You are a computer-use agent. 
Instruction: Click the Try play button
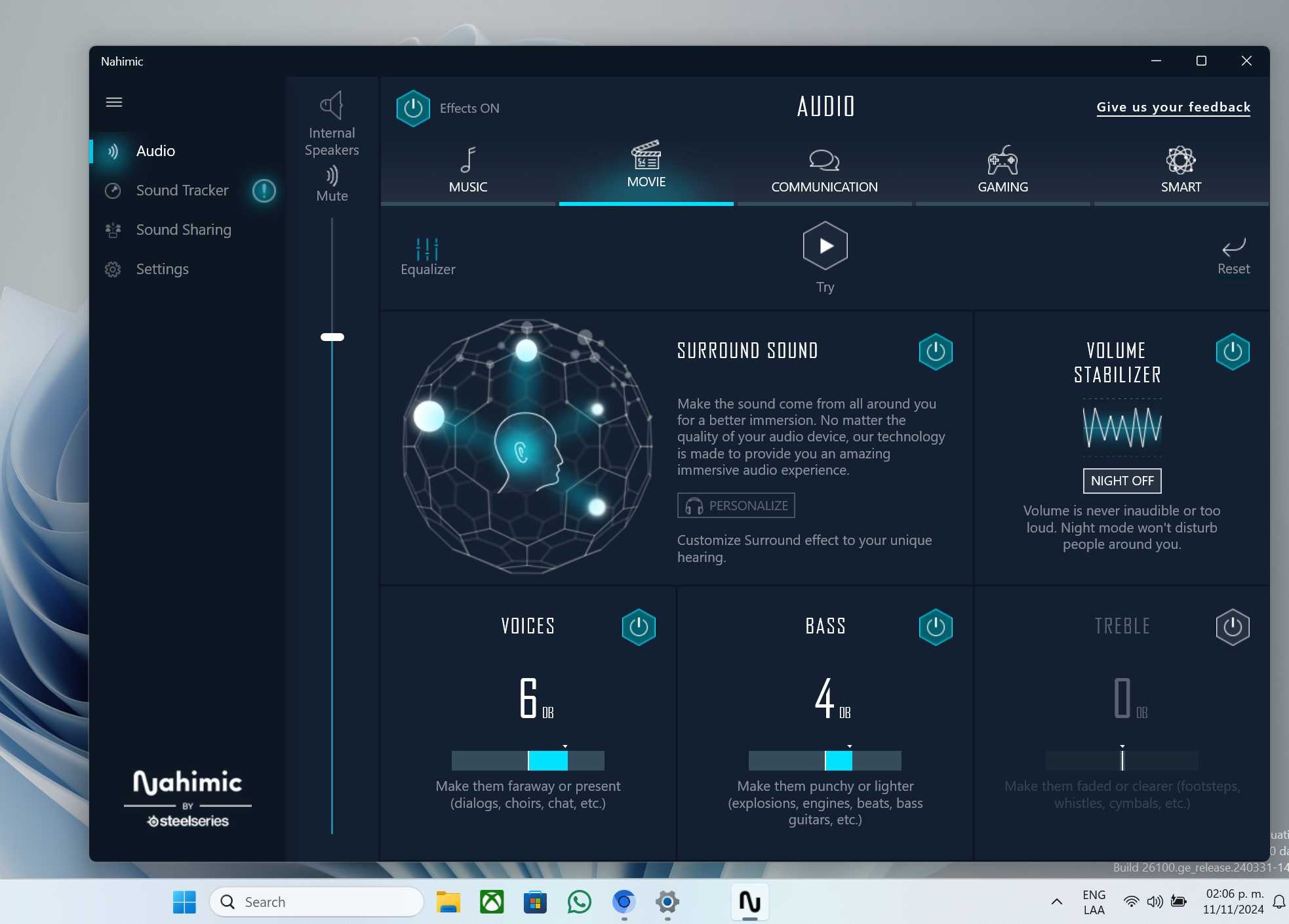click(x=825, y=246)
